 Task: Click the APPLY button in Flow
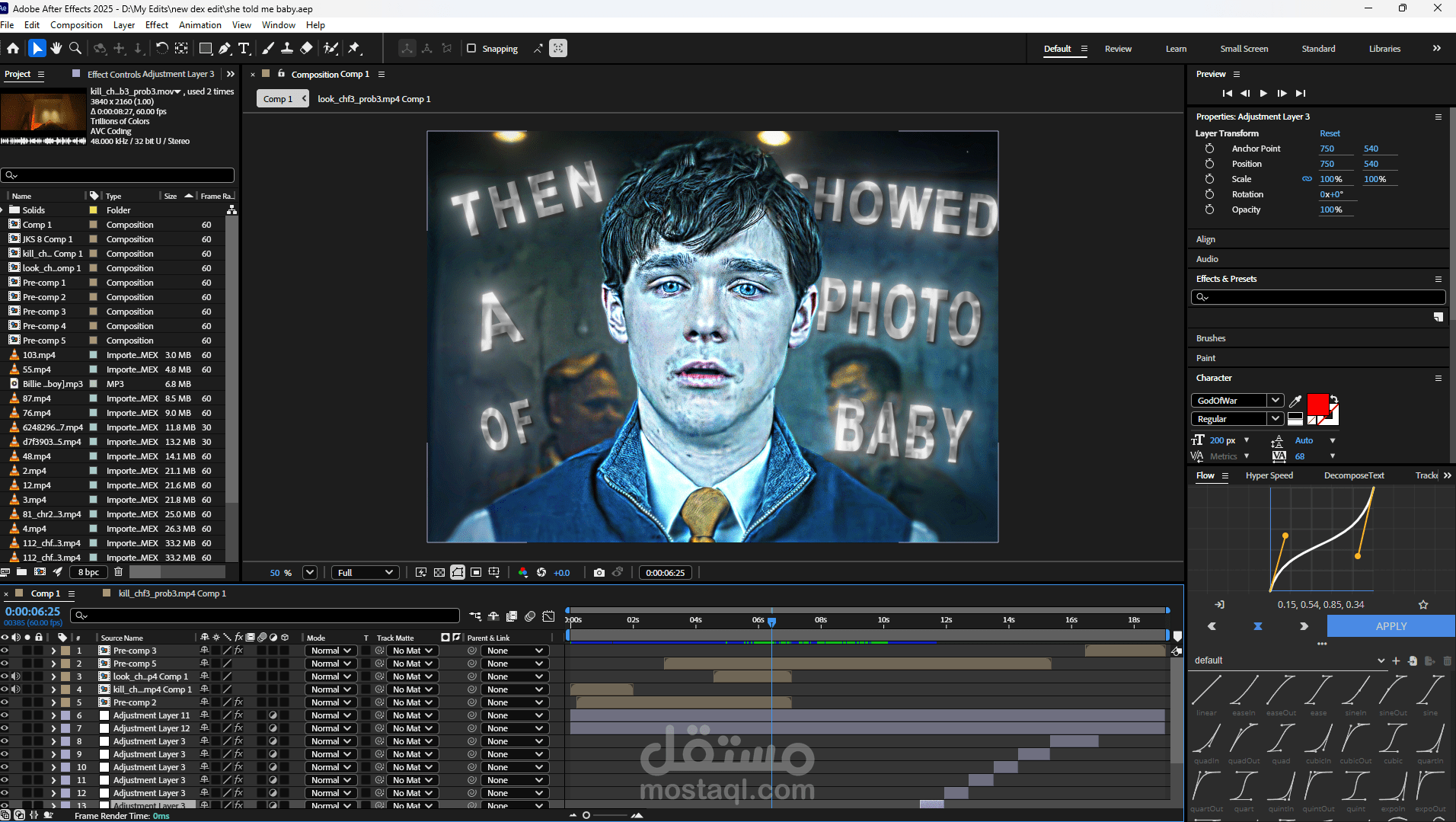(x=1391, y=626)
